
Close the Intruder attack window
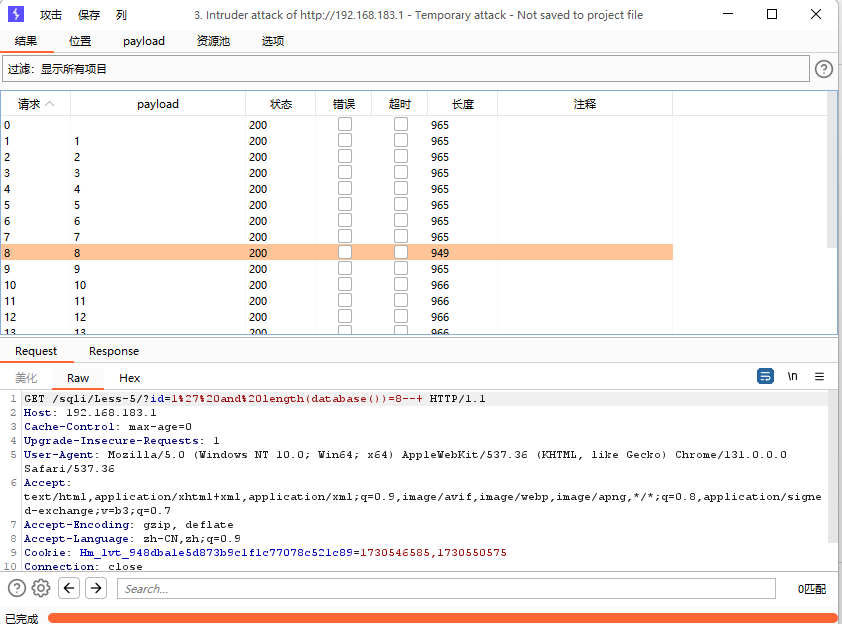click(816, 14)
